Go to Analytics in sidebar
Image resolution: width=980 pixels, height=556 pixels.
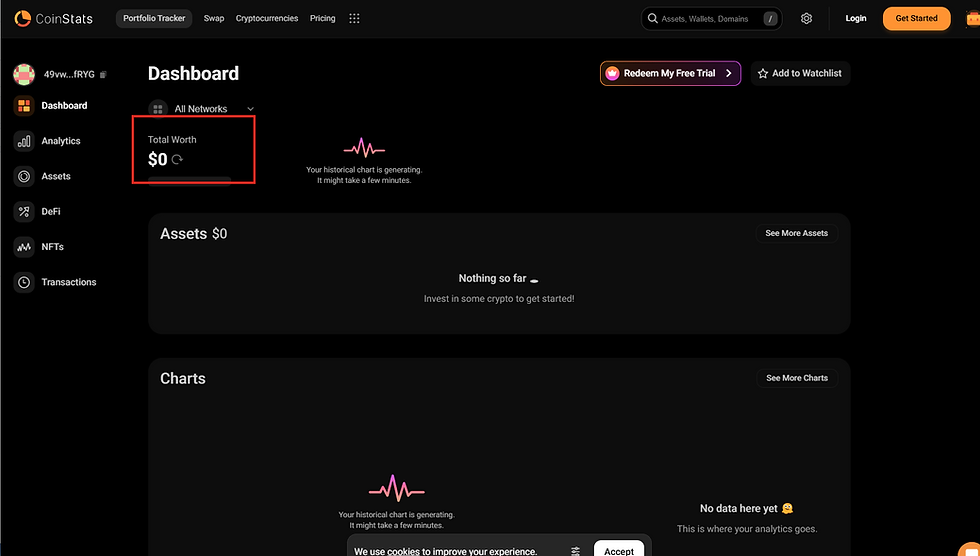[x=61, y=141]
